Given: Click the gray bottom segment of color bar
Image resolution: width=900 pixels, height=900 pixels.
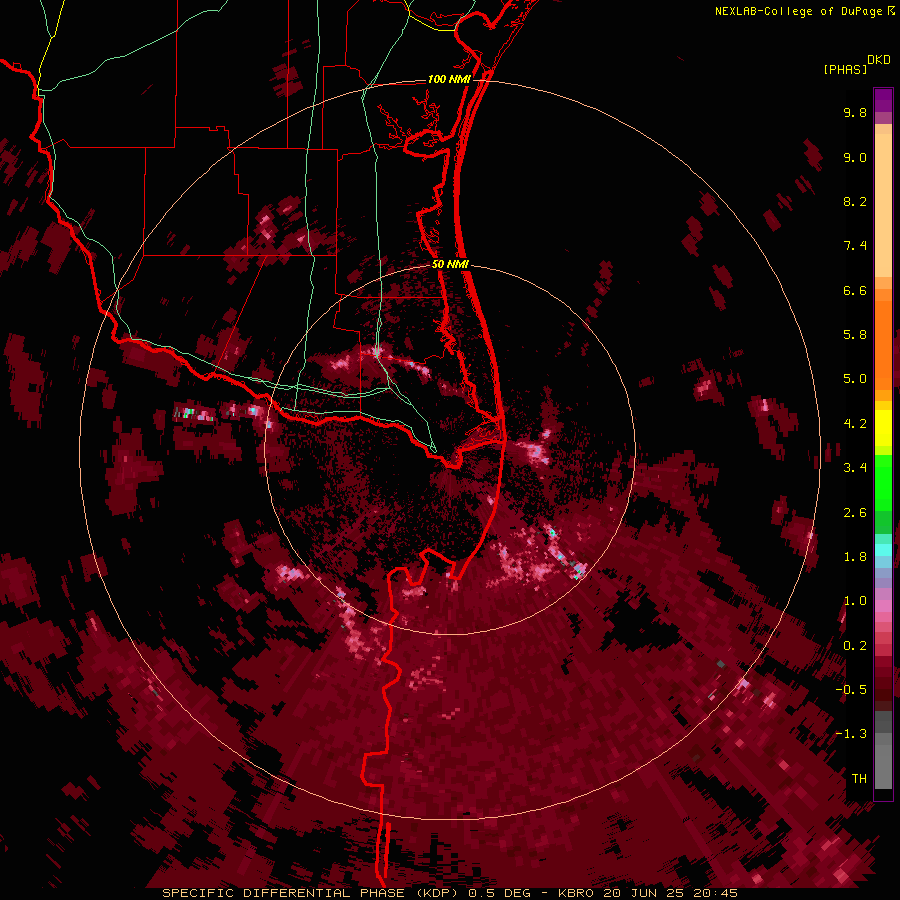Looking at the screenshot, I should 883,763.
